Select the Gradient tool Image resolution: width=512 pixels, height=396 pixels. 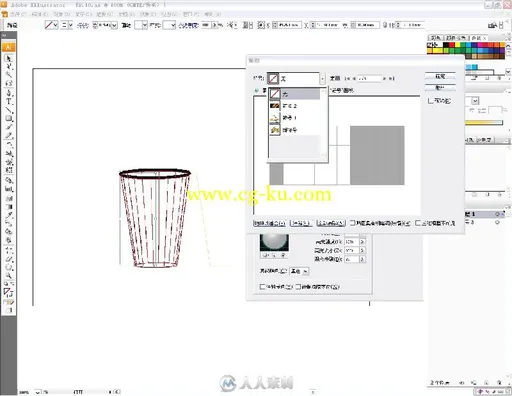pyautogui.click(x=8, y=207)
